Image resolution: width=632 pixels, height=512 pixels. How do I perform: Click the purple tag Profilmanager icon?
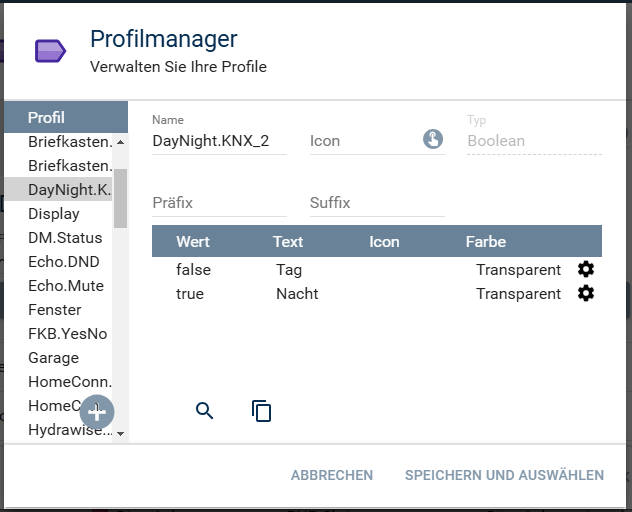tap(50, 51)
